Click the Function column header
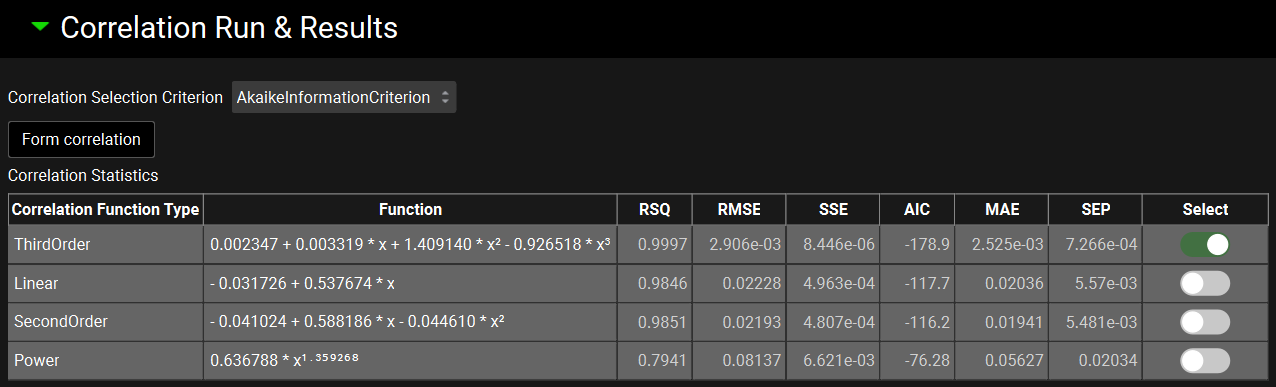Image resolution: width=1276 pixels, height=387 pixels. click(x=410, y=210)
